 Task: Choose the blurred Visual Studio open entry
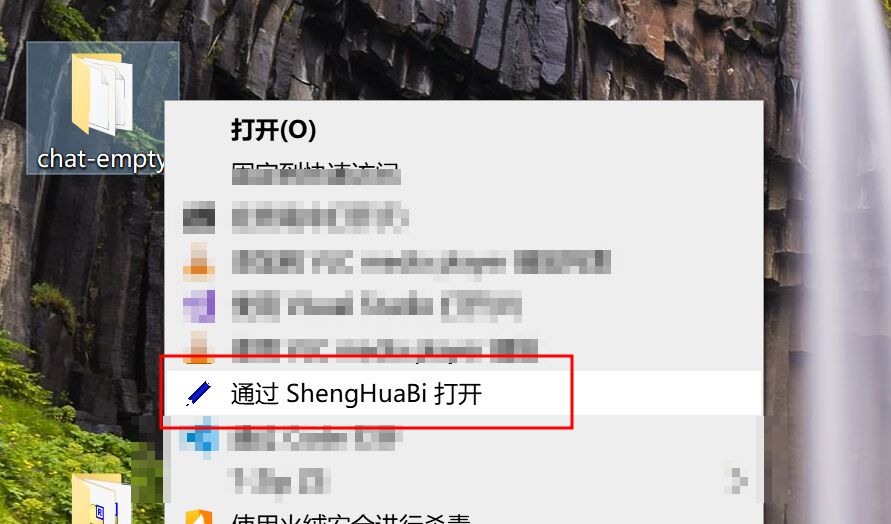(376, 306)
